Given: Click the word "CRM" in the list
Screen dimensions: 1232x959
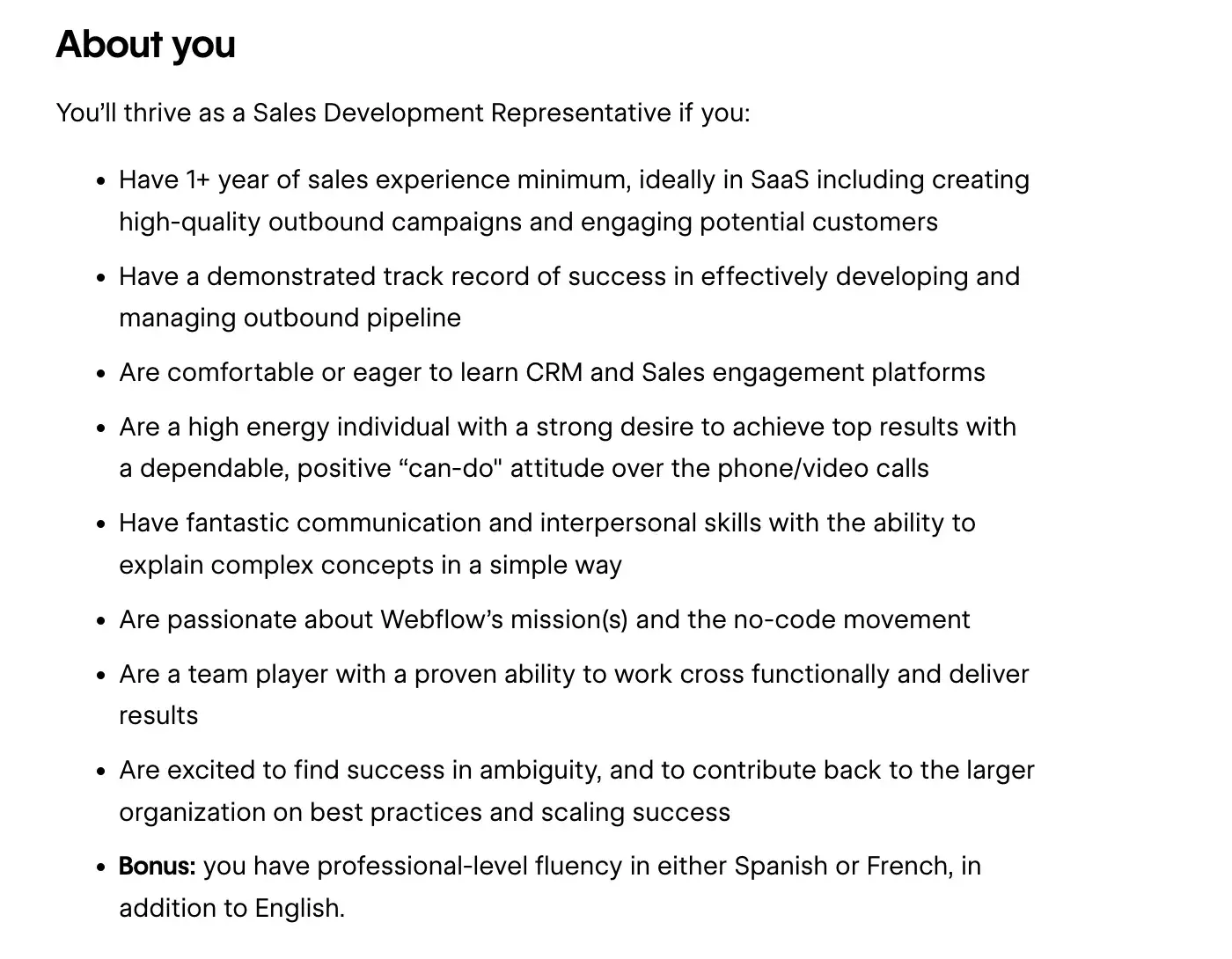Looking at the screenshot, I should pos(554,373).
